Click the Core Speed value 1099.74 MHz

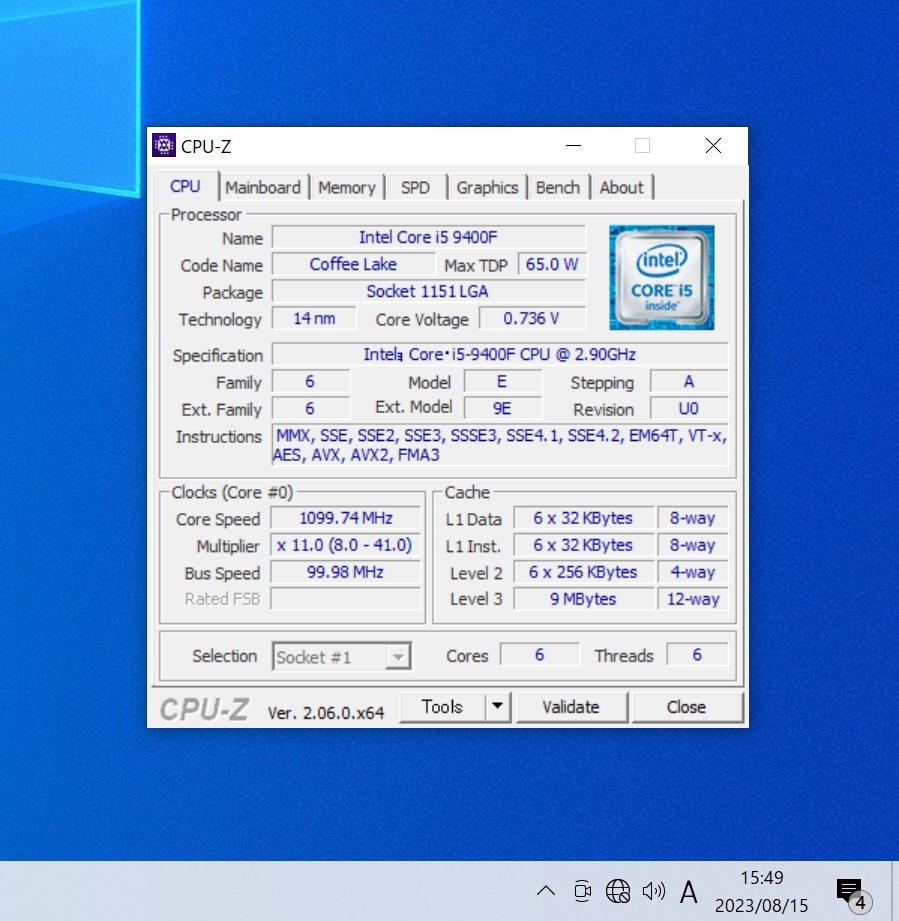pos(346,518)
